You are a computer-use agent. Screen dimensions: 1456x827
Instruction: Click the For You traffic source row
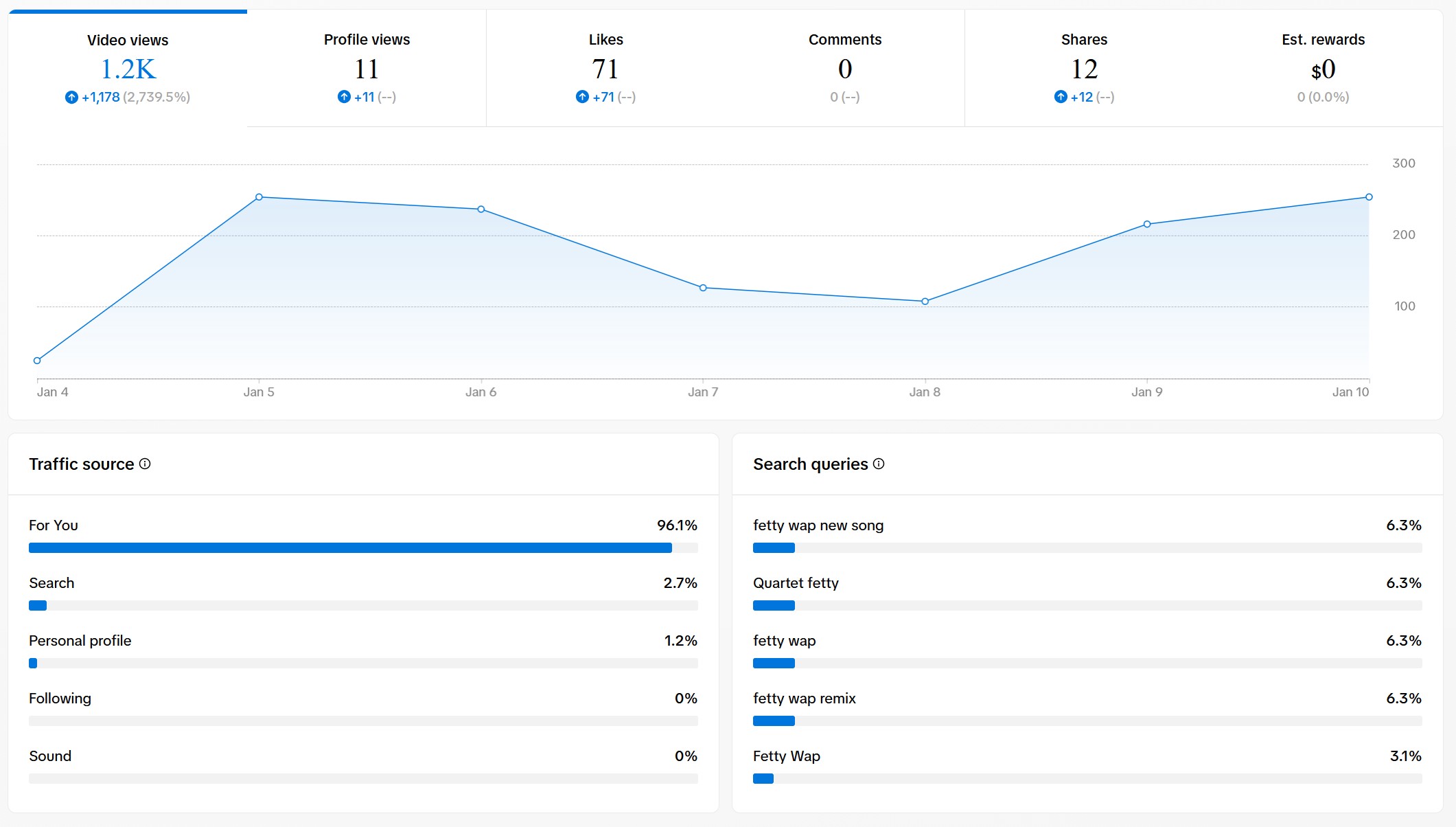point(53,525)
